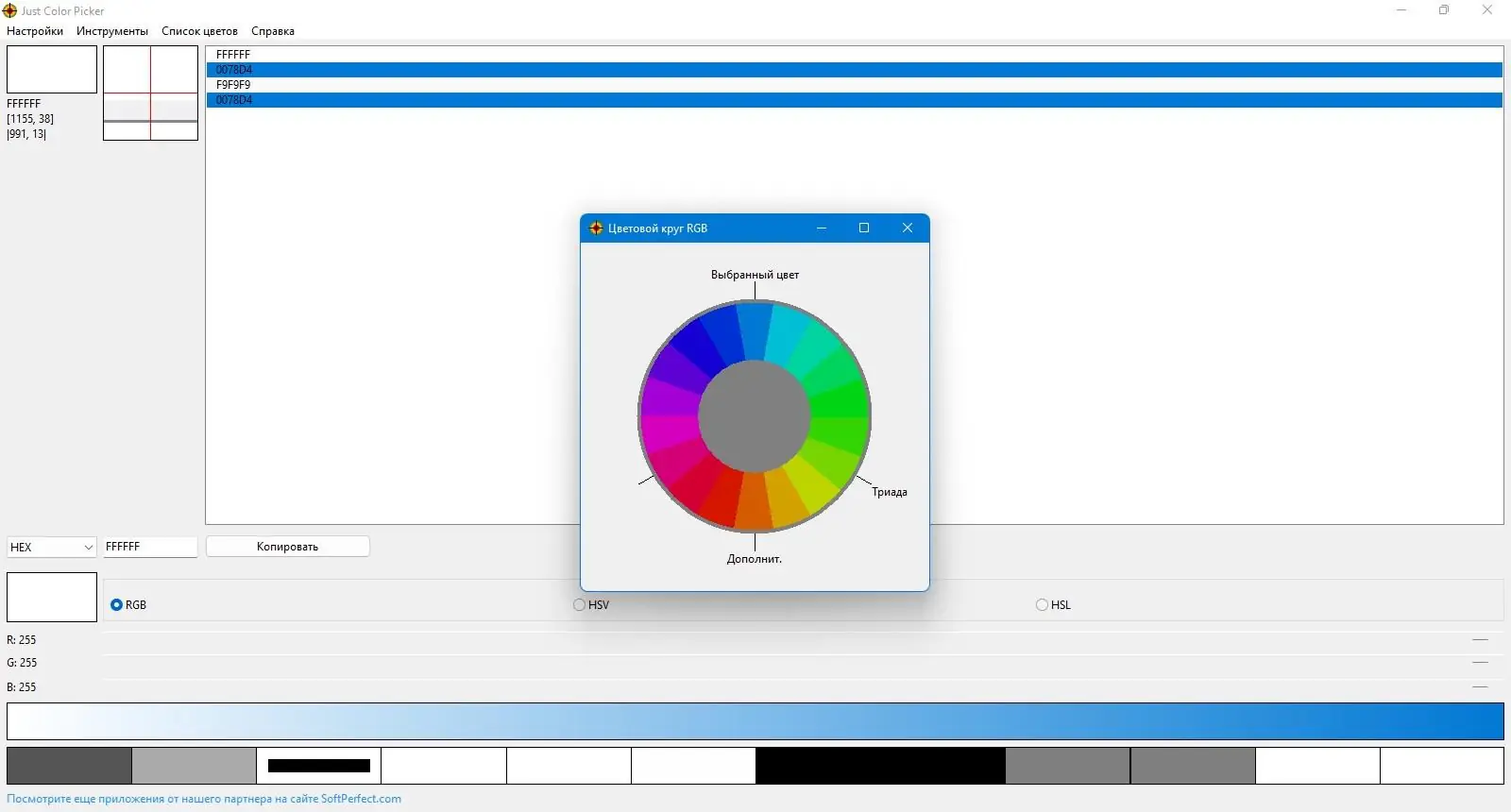Expand the HEX color format dropdown
This screenshot has height=812, width=1511.
tap(52, 547)
